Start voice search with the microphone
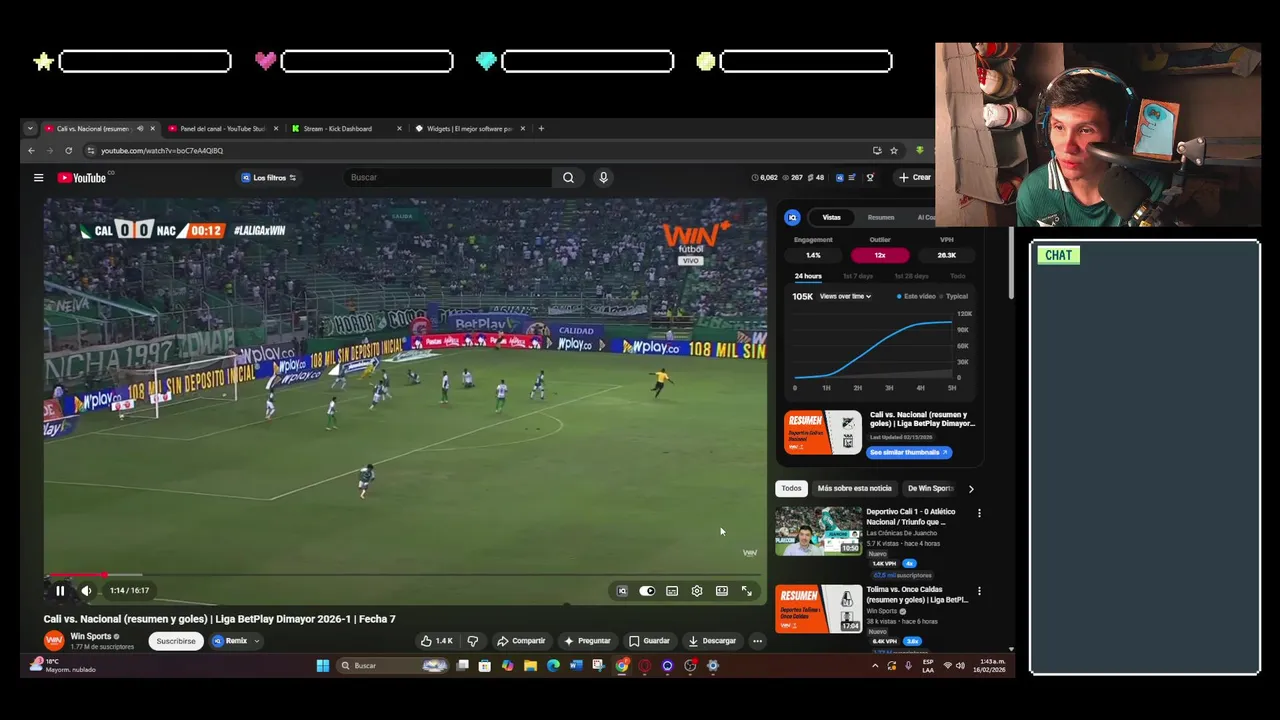1280x720 pixels. [x=603, y=178]
